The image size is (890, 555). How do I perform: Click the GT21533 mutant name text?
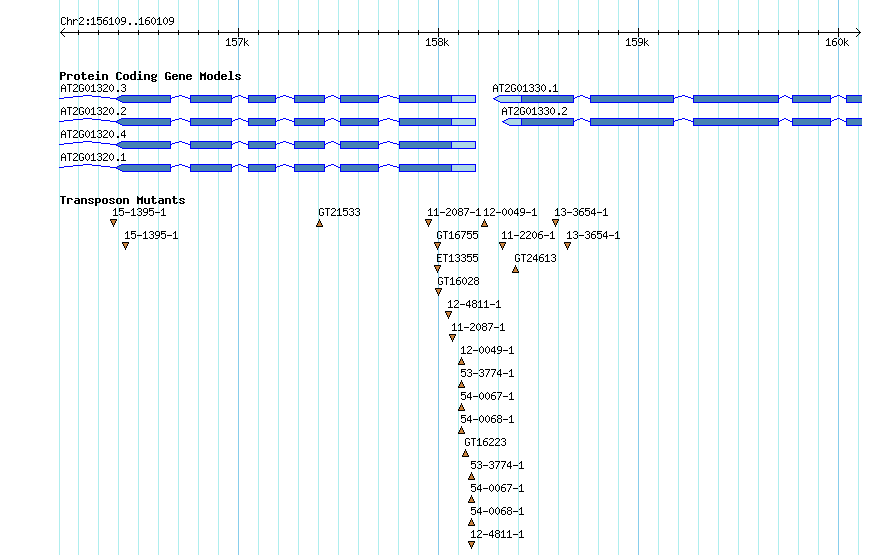[x=339, y=212]
